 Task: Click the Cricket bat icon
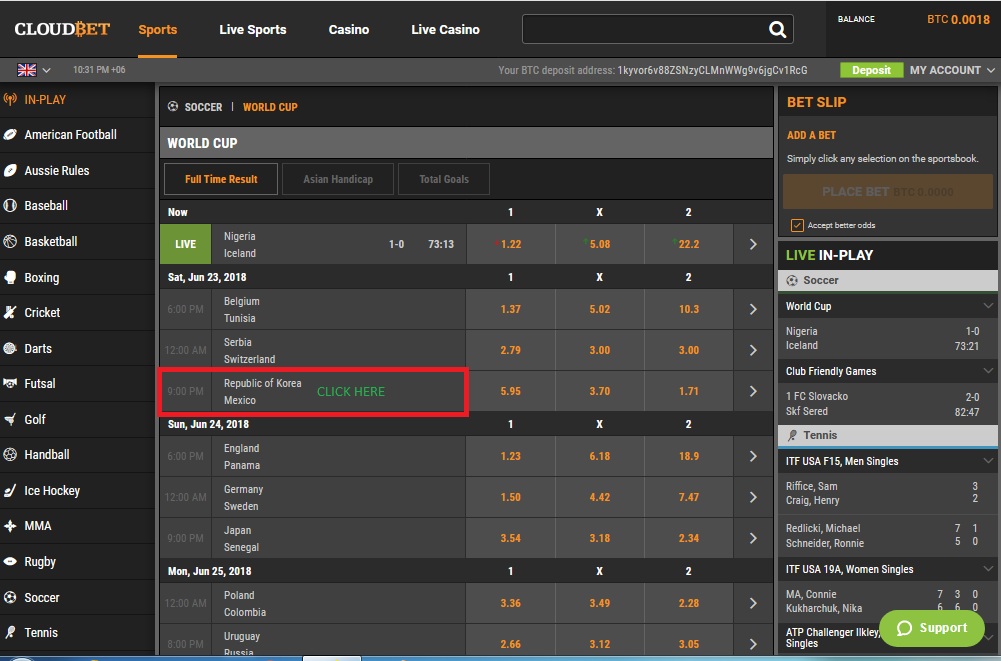[x=10, y=312]
